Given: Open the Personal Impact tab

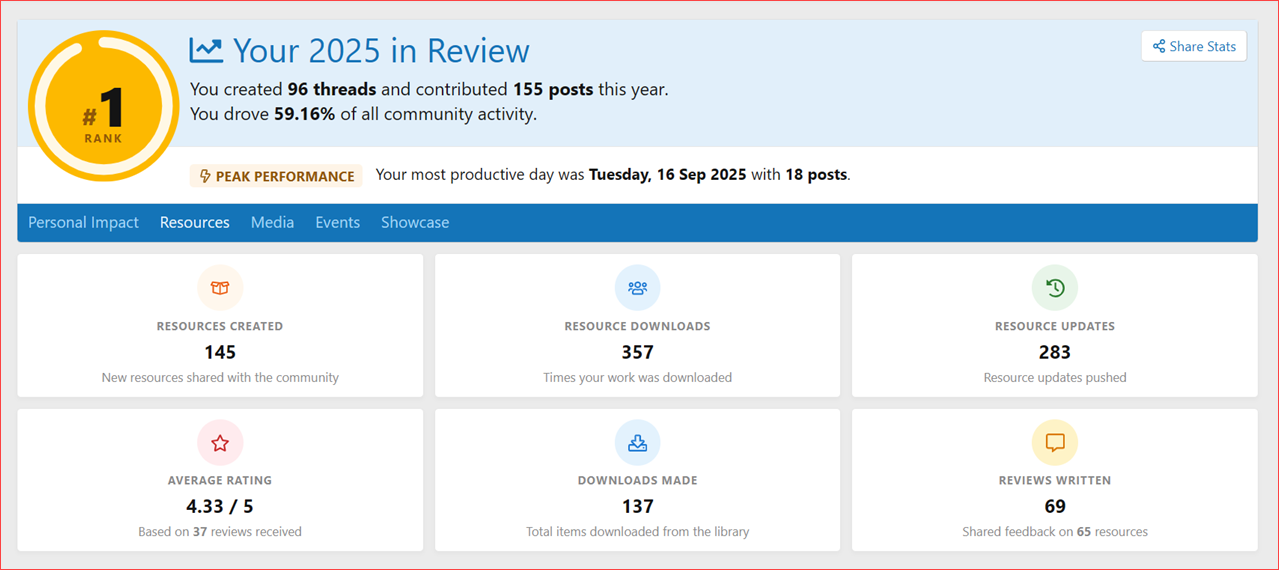Looking at the screenshot, I should [x=83, y=222].
